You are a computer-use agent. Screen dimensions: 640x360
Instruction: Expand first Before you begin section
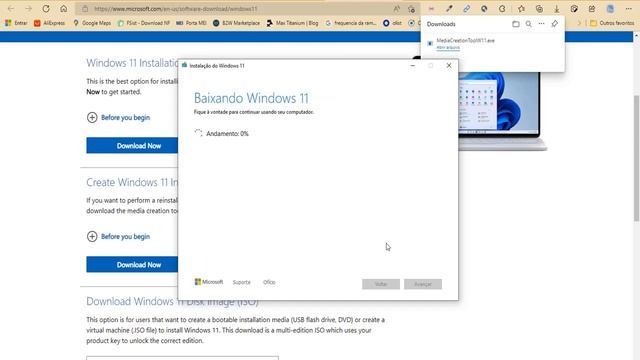[x=118, y=118]
